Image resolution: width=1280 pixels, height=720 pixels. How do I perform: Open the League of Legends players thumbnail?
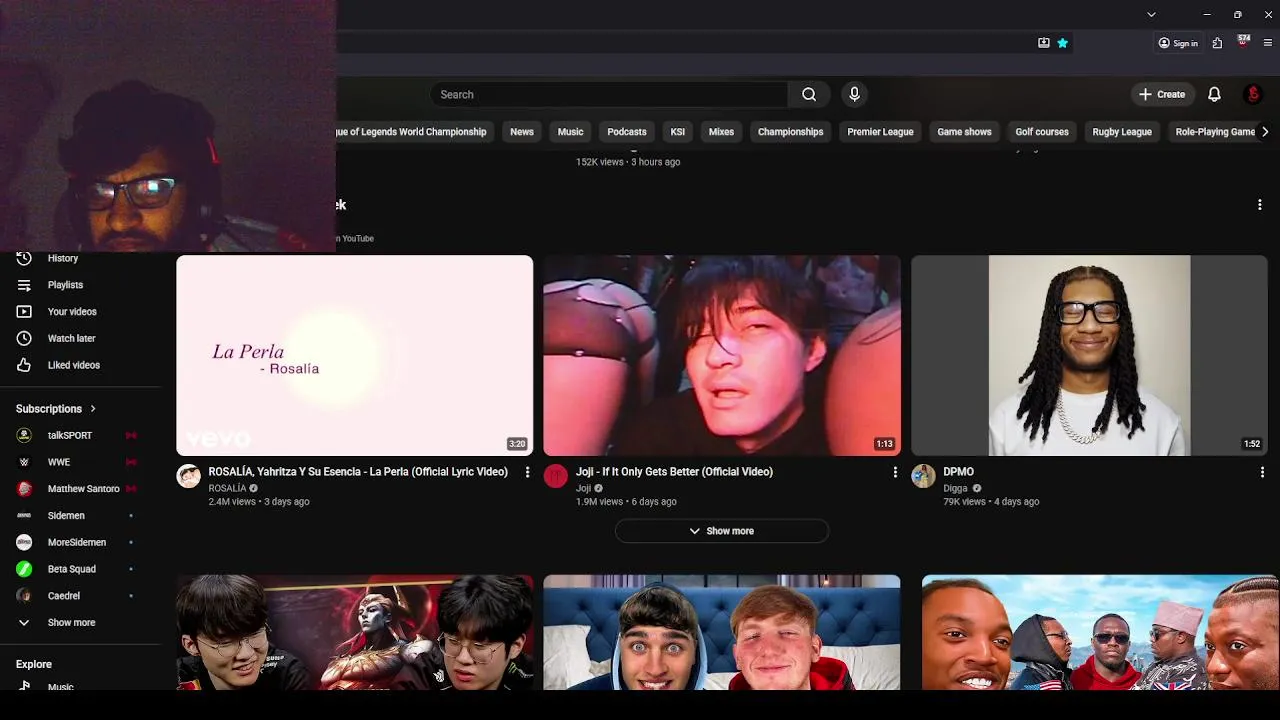pos(355,632)
